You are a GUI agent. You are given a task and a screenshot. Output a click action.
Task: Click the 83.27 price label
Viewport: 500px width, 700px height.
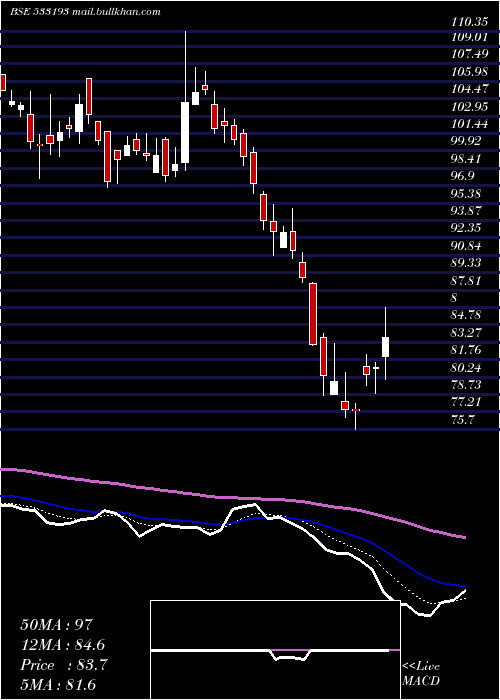pyautogui.click(x=468, y=335)
